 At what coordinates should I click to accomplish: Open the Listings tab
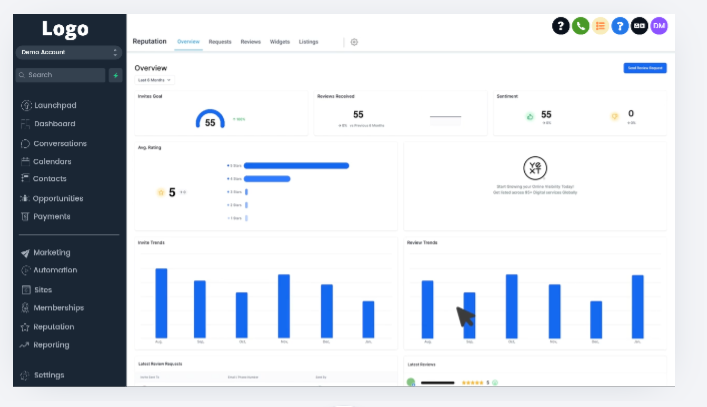point(309,42)
